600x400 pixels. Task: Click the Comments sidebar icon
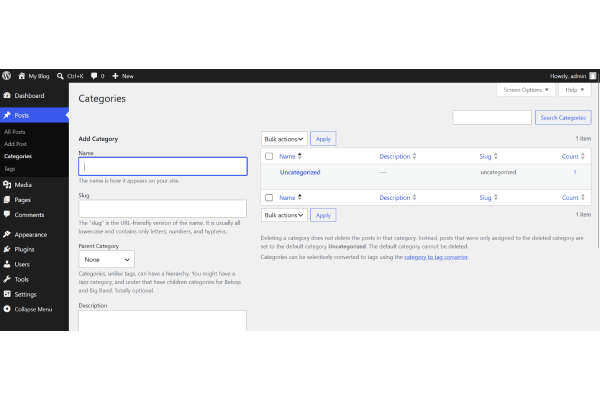coord(7,215)
